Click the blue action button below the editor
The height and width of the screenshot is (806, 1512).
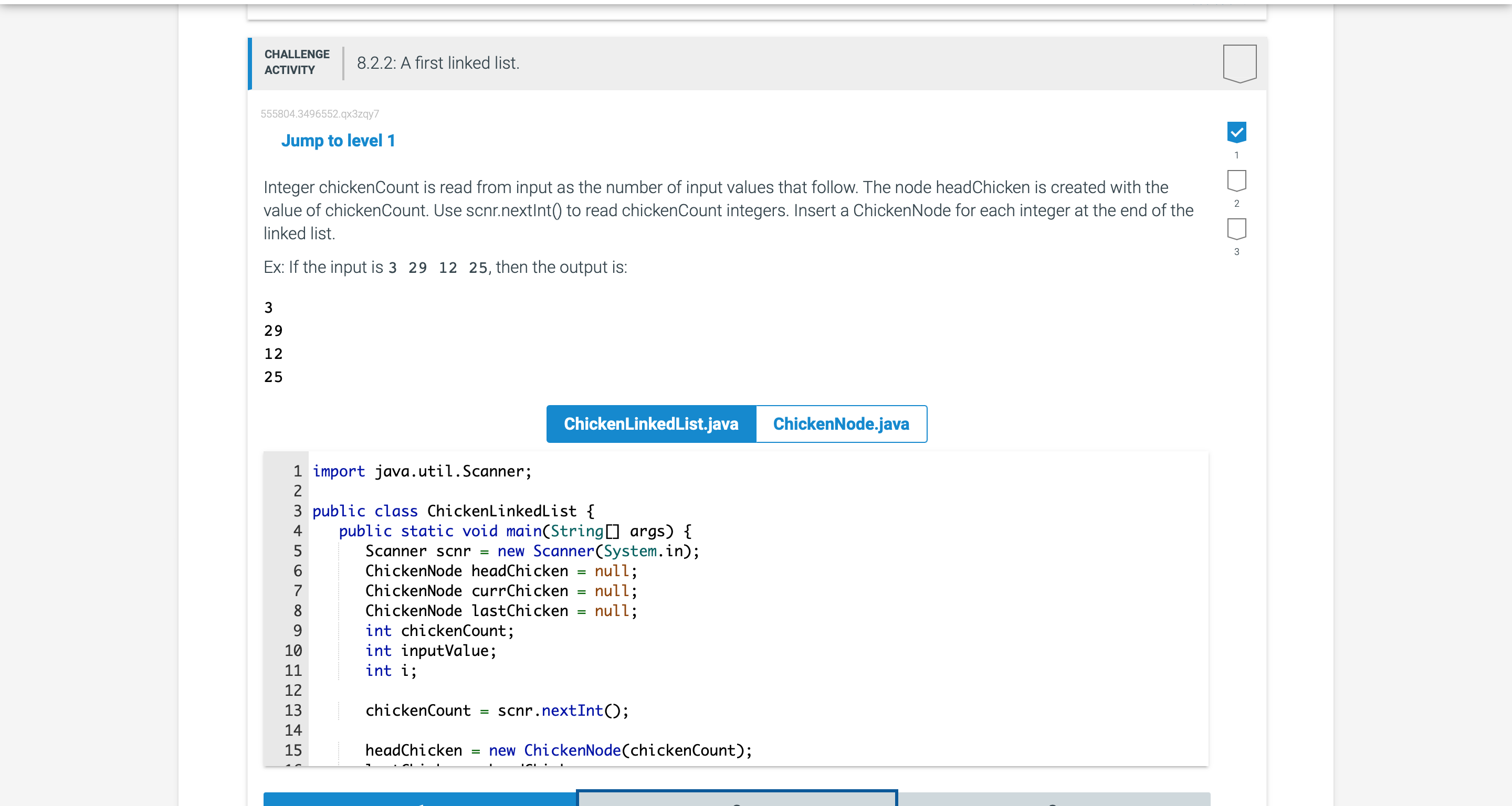point(419,801)
